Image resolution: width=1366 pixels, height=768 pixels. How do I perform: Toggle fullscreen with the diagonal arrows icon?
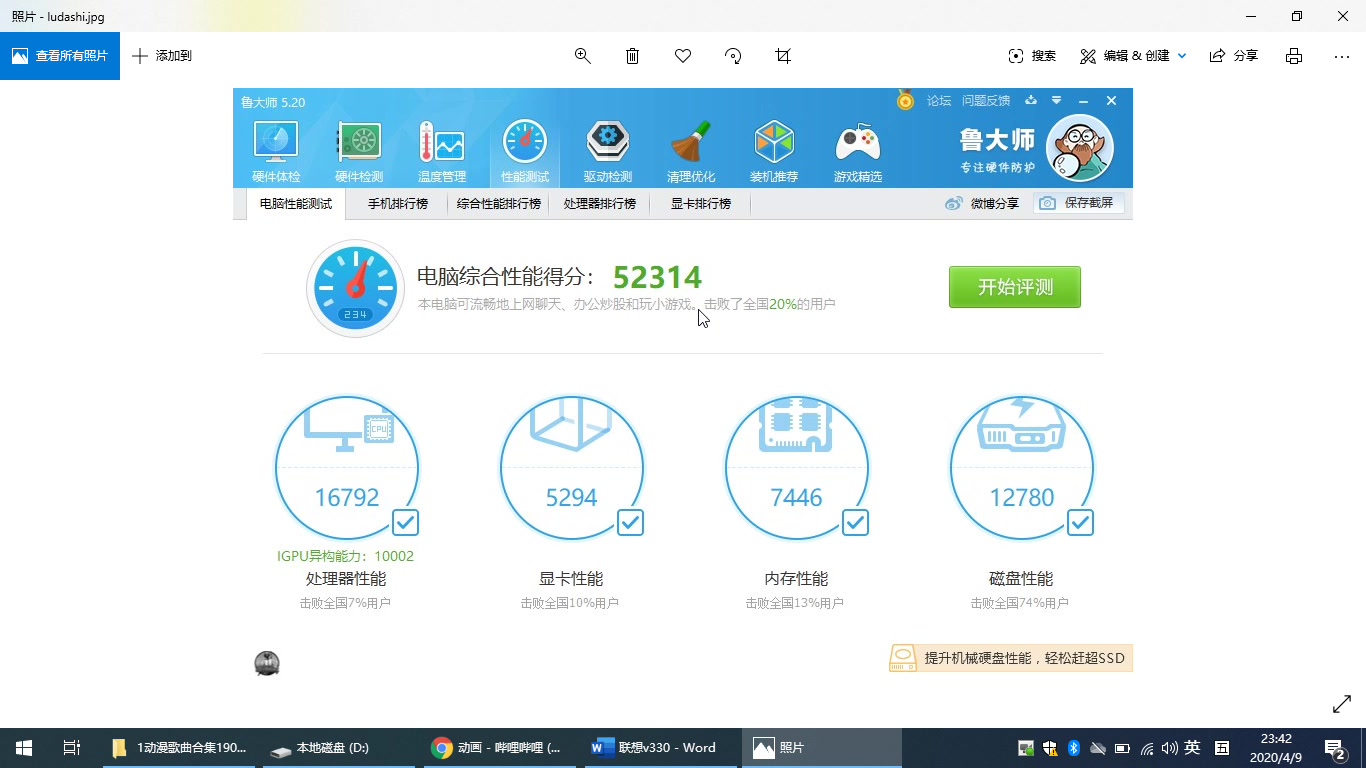point(1342,704)
